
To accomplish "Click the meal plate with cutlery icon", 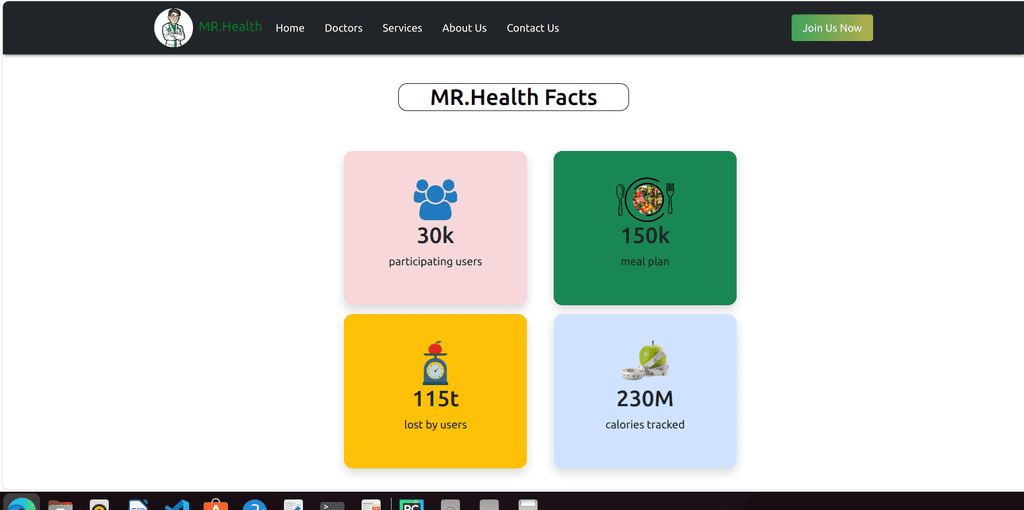I will pyautogui.click(x=645, y=199).
